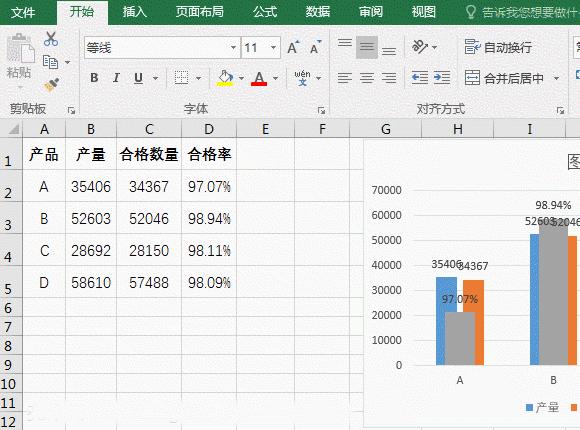Viewport: 580px width, 430px height.
Task: Expand fill color dropdown arrow
Action: click(241, 78)
